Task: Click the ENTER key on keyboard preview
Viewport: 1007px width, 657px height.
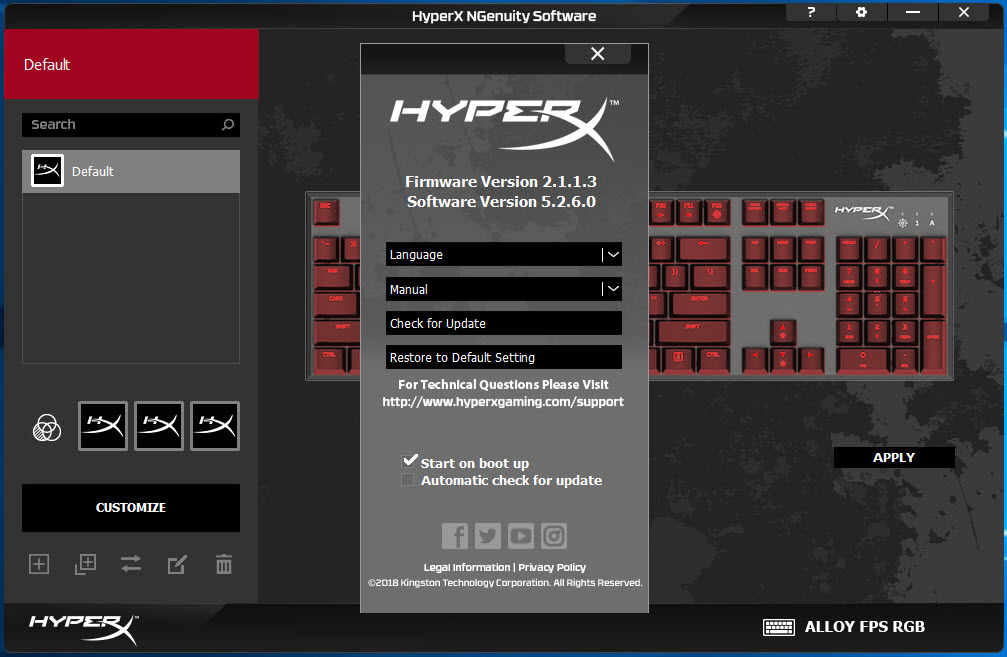Action: 699,304
